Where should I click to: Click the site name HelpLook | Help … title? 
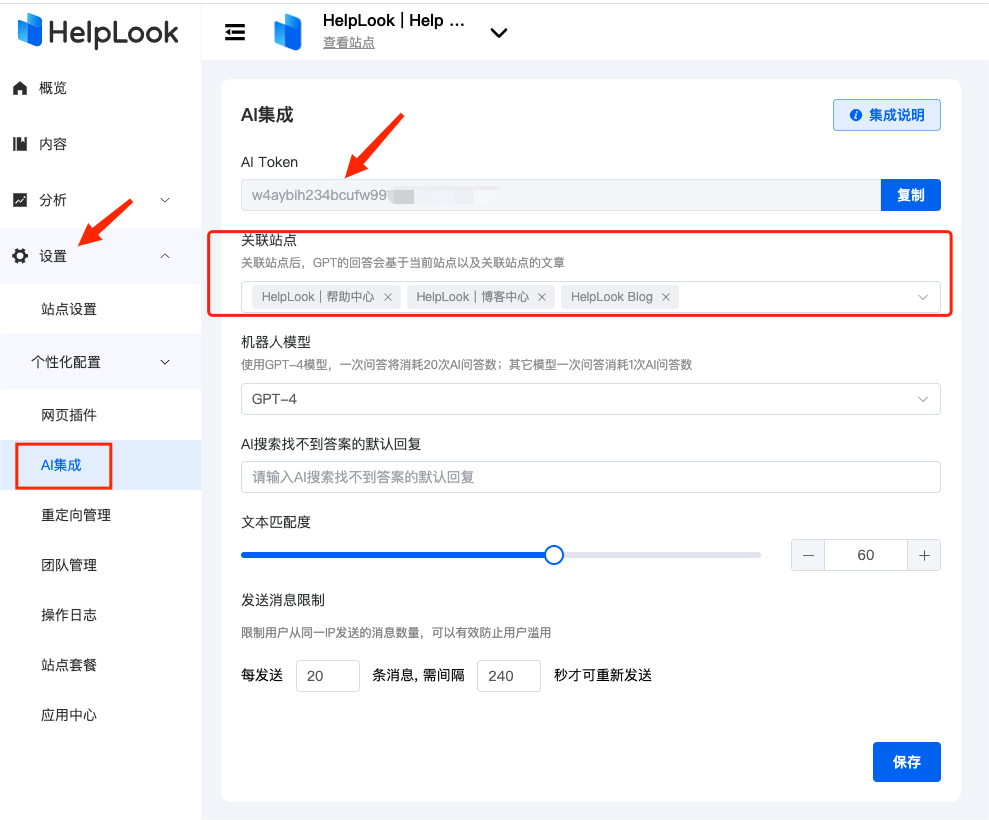(394, 21)
